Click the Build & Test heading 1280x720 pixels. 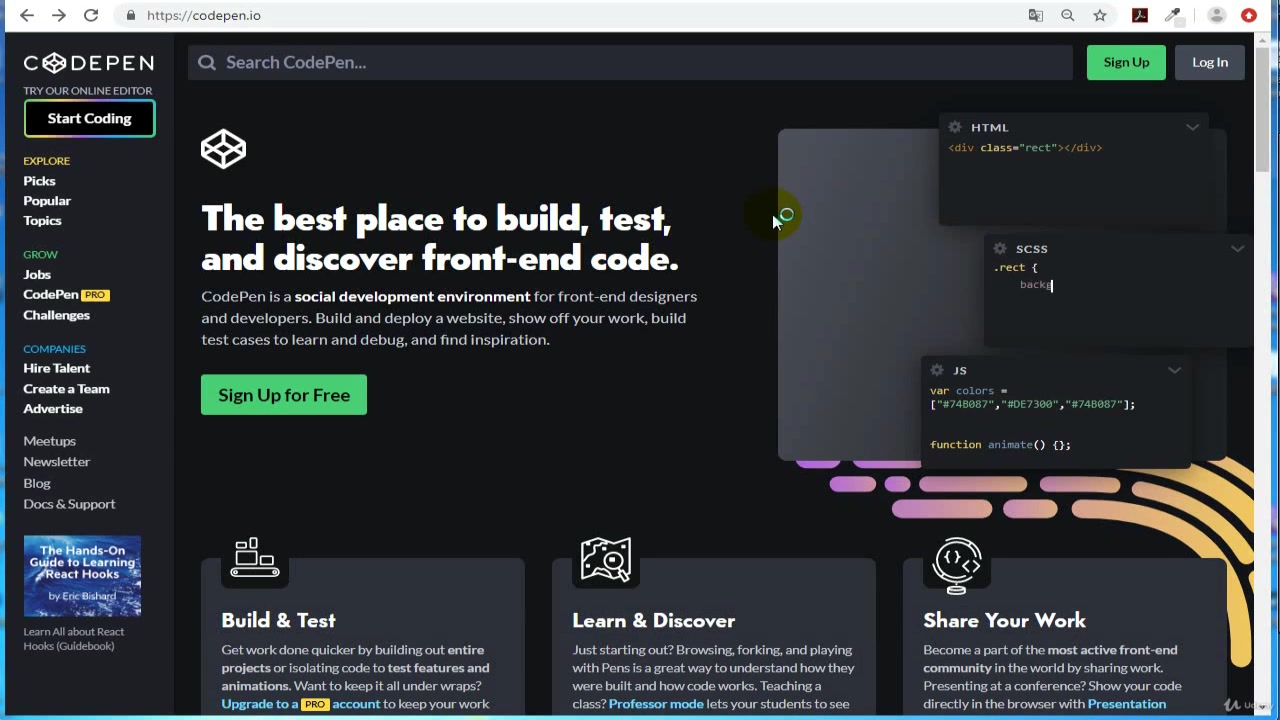coord(278,620)
